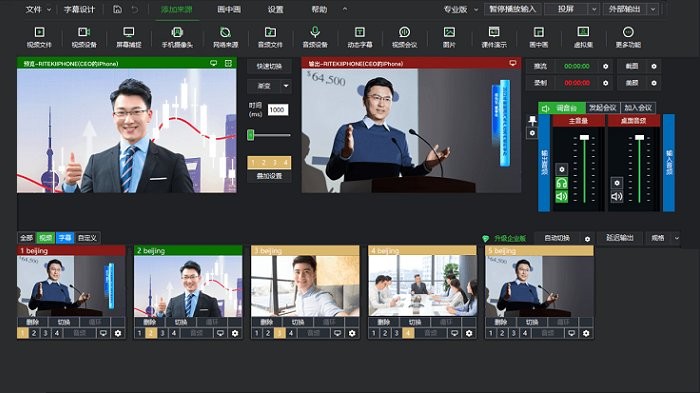Click the 快速切换 button
The height and width of the screenshot is (393, 700).
269,67
